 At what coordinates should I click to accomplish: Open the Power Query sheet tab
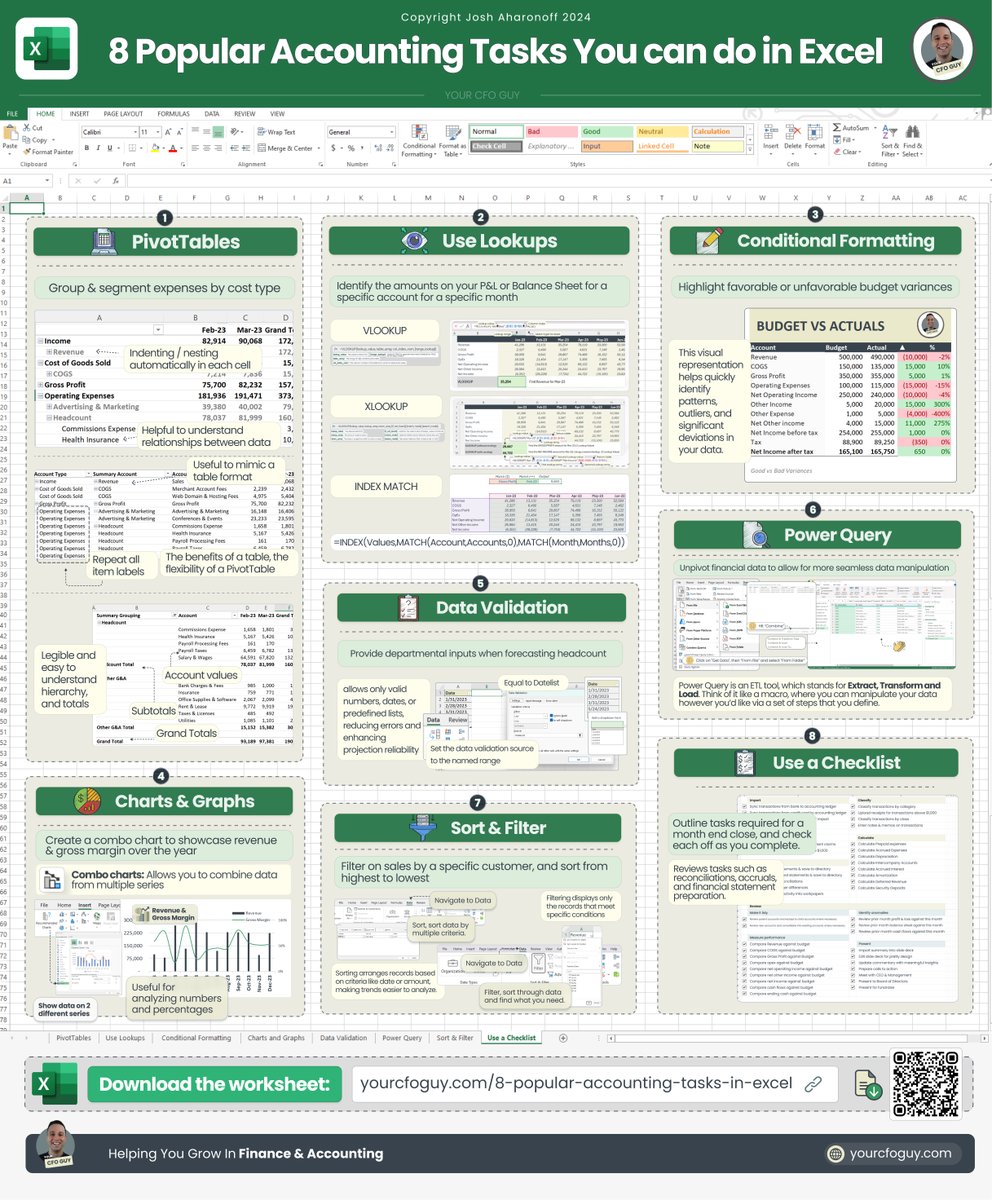tap(402, 1038)
